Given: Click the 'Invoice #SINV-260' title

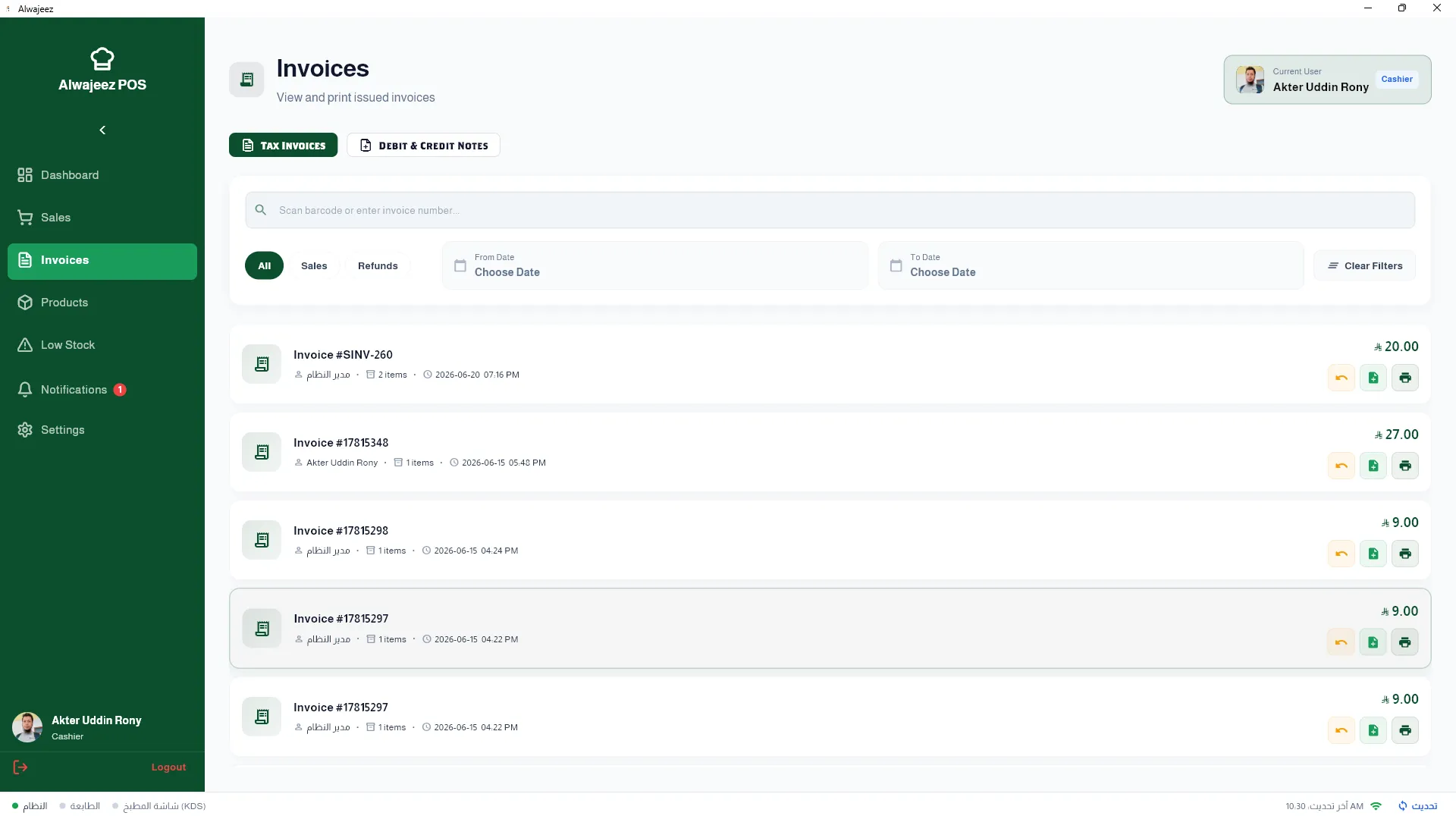Looking at the screenshot, I should click(x=343, y=355).
